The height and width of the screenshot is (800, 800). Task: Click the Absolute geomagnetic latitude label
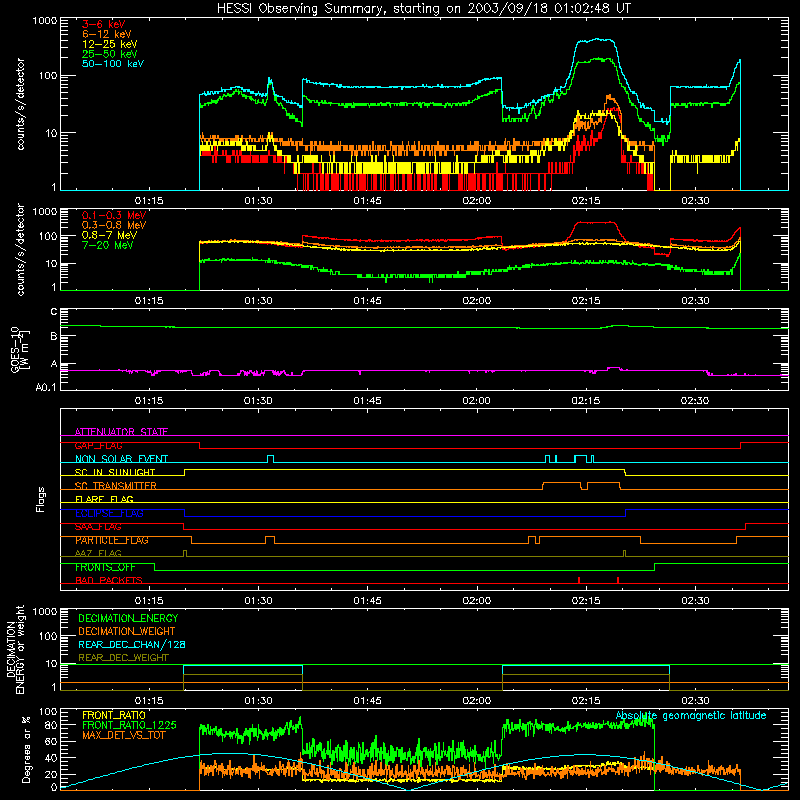click(x=691, y=715)
